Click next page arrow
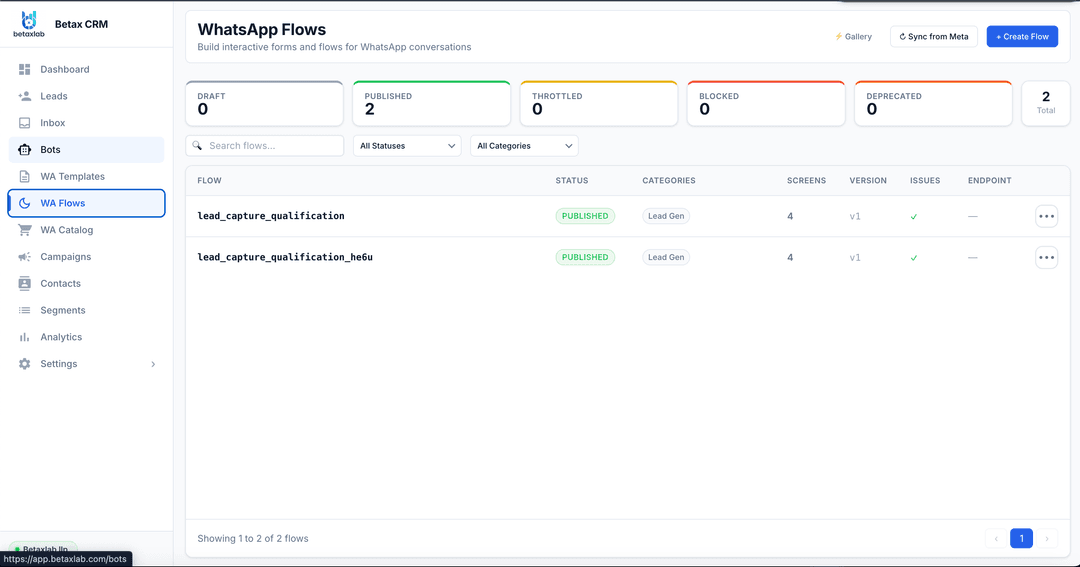The height and width of the screenshot is (567, 1080). tap(1047, 538)
